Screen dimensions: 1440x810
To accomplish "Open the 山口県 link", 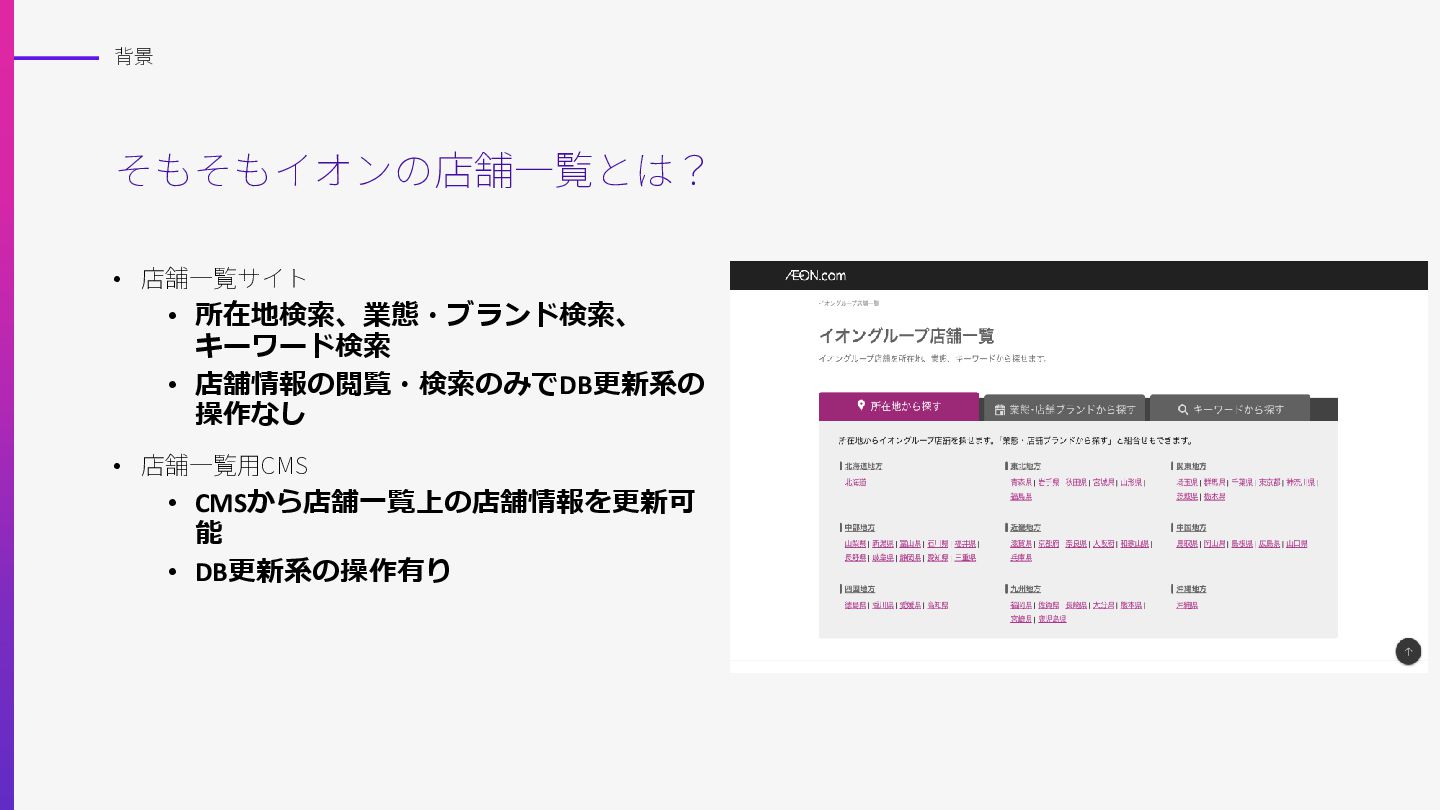I will [1297, 544].
